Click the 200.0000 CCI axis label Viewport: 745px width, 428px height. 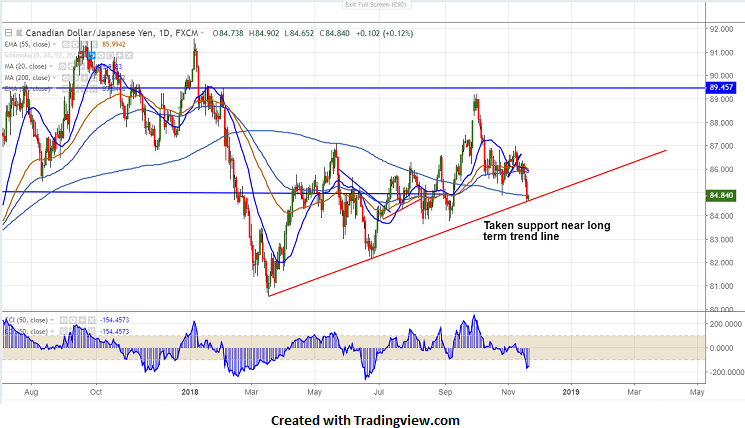coord(725,324)
